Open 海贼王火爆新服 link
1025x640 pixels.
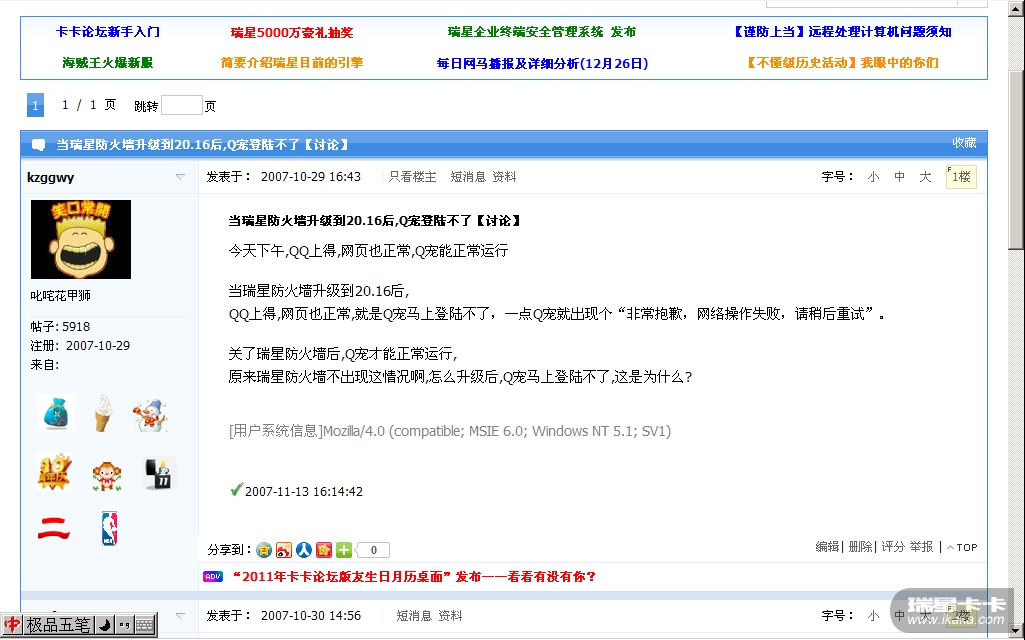108,63
